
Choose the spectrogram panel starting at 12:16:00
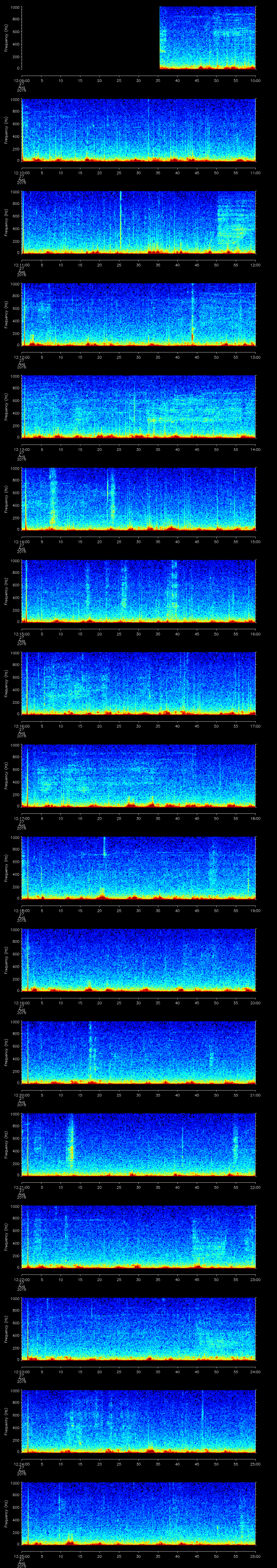coord(139,683)
